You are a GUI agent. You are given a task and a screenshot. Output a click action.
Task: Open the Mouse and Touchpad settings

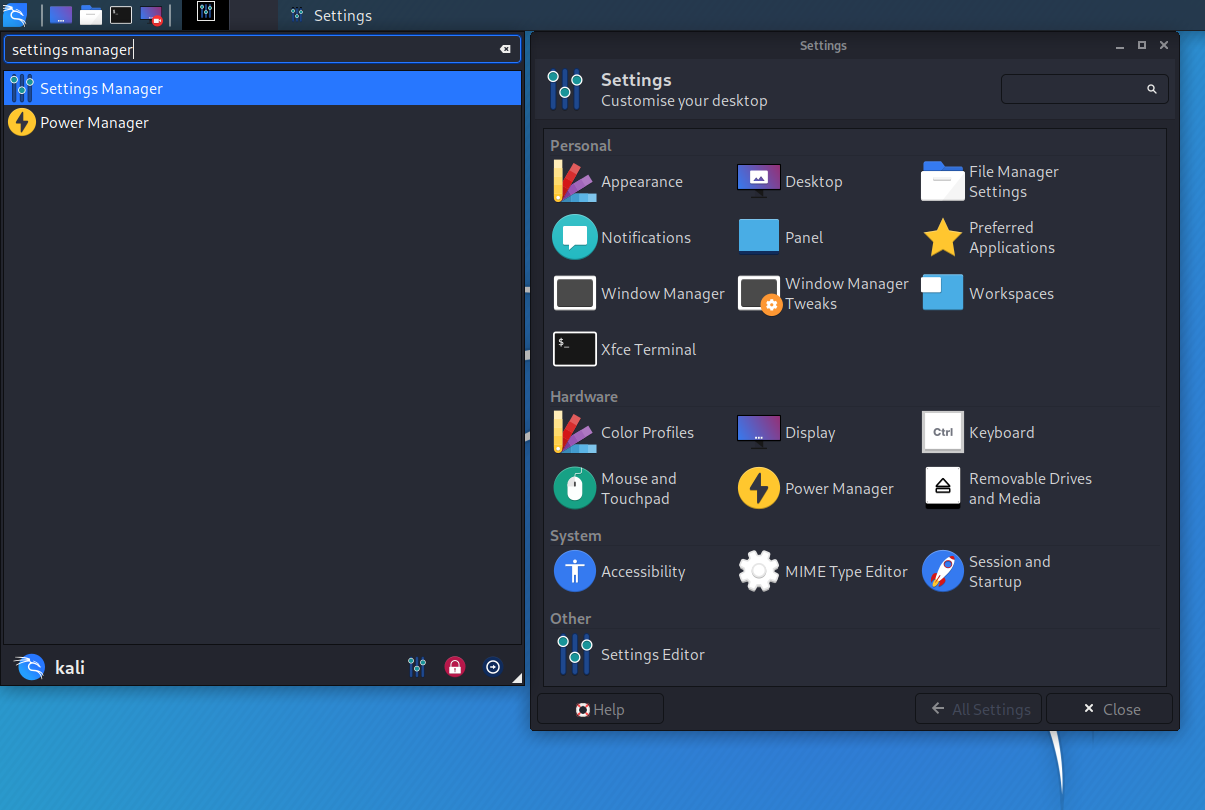pos(630,488)
